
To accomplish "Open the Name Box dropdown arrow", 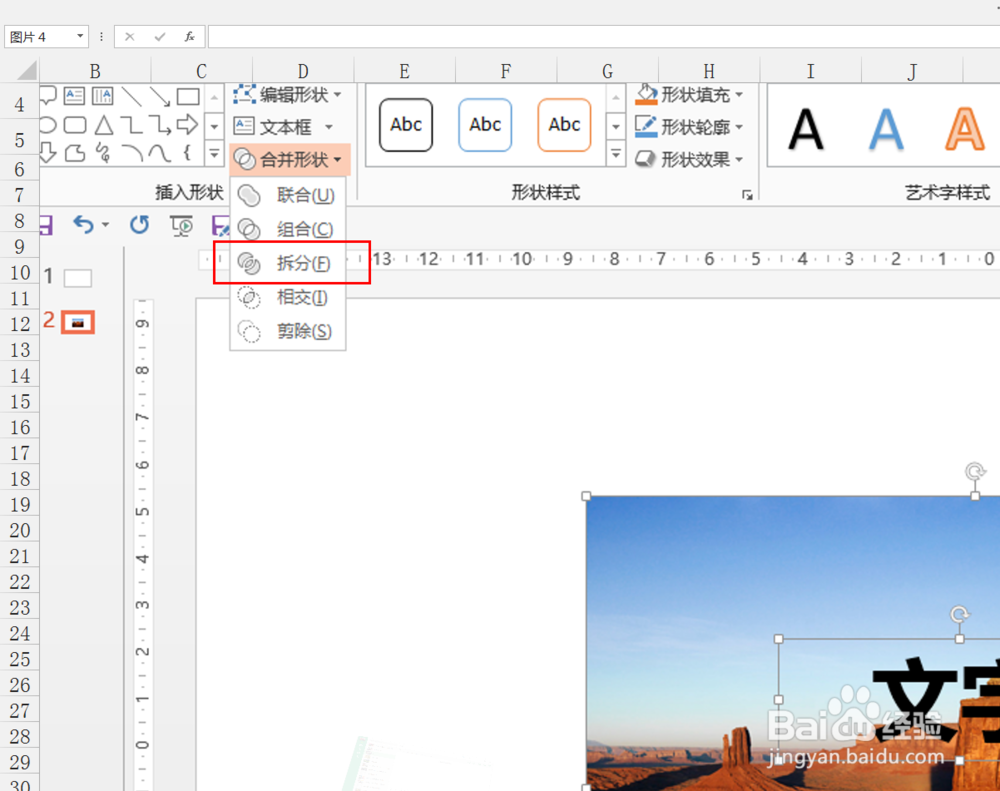I will (x=80, y=36).
